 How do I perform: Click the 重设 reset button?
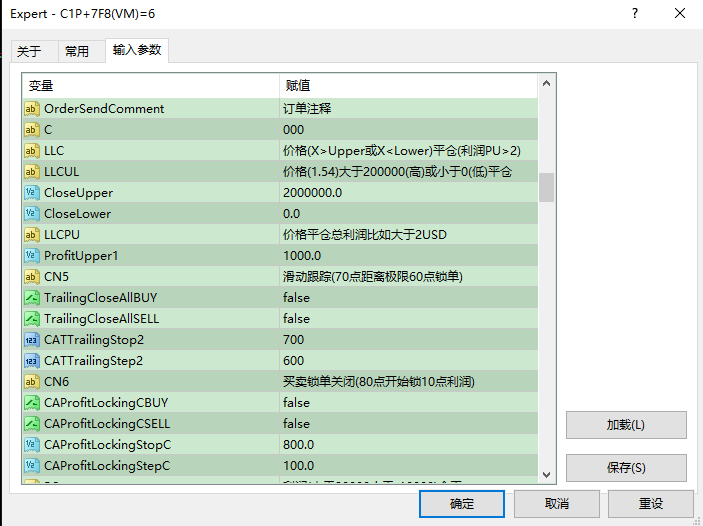click(651, 504)
